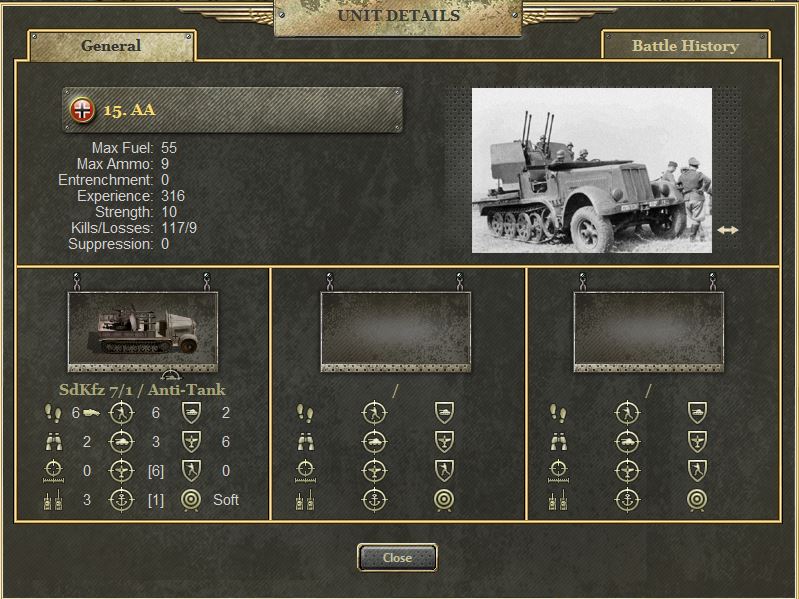Click the naval attack anchor icon beside value [1]
This screenshot has width=799, height=599.
(x=121, y=500)
